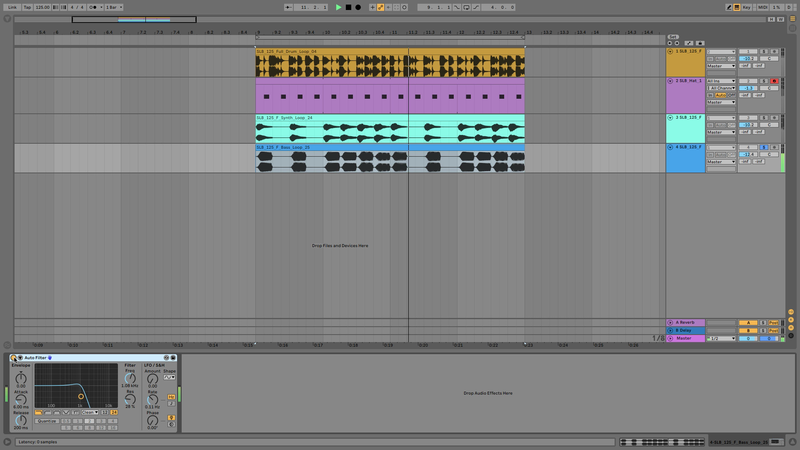
Task: Choose 12 dB filter slope button
Action: (x=104, y=412)
